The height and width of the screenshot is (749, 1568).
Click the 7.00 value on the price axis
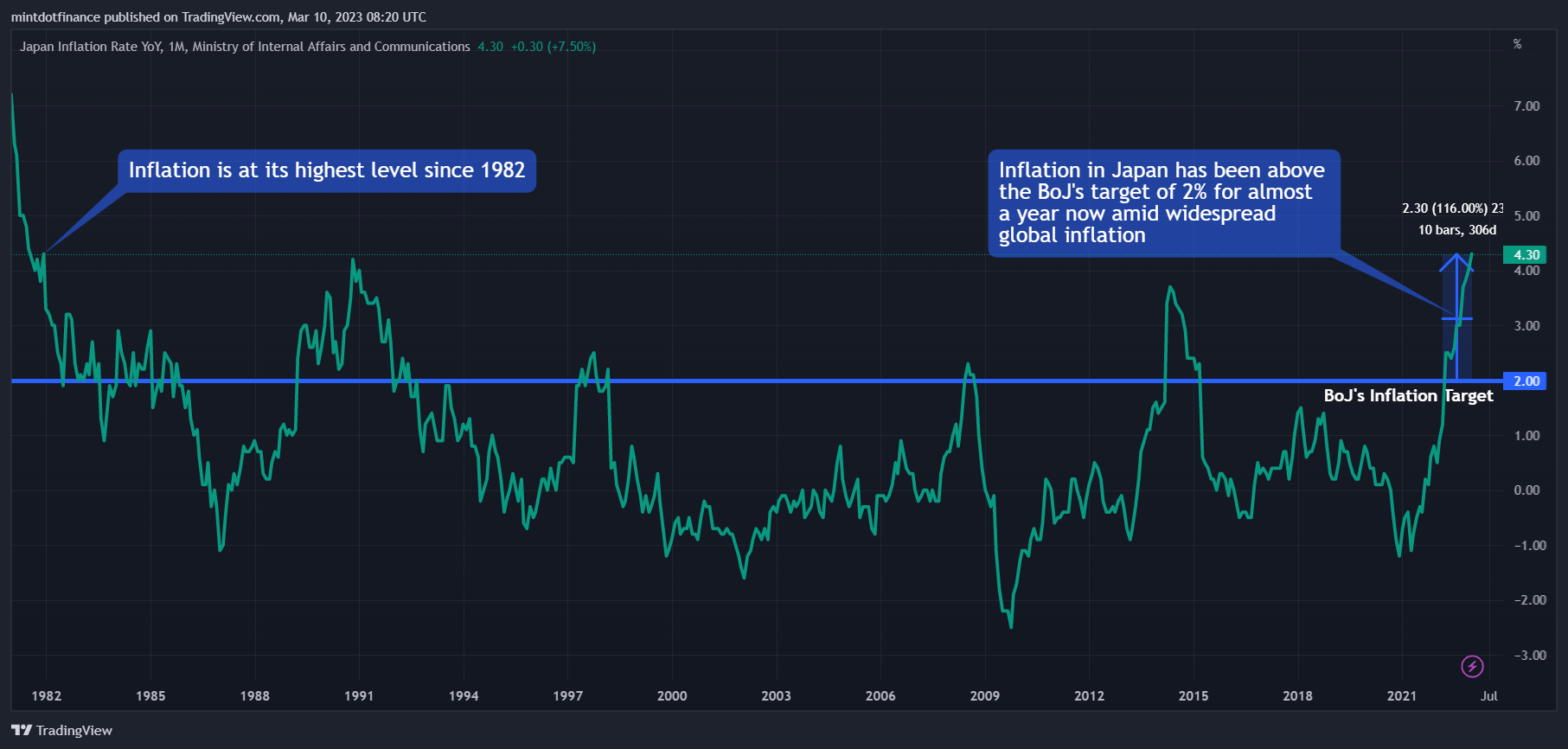[1526, 106]
